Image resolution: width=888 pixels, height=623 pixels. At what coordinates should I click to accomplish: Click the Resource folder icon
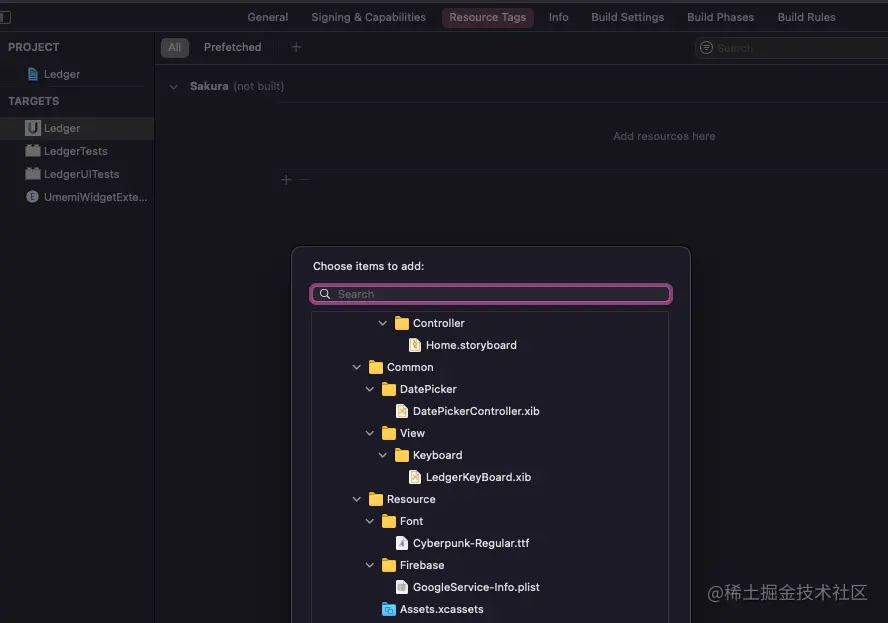375,499
